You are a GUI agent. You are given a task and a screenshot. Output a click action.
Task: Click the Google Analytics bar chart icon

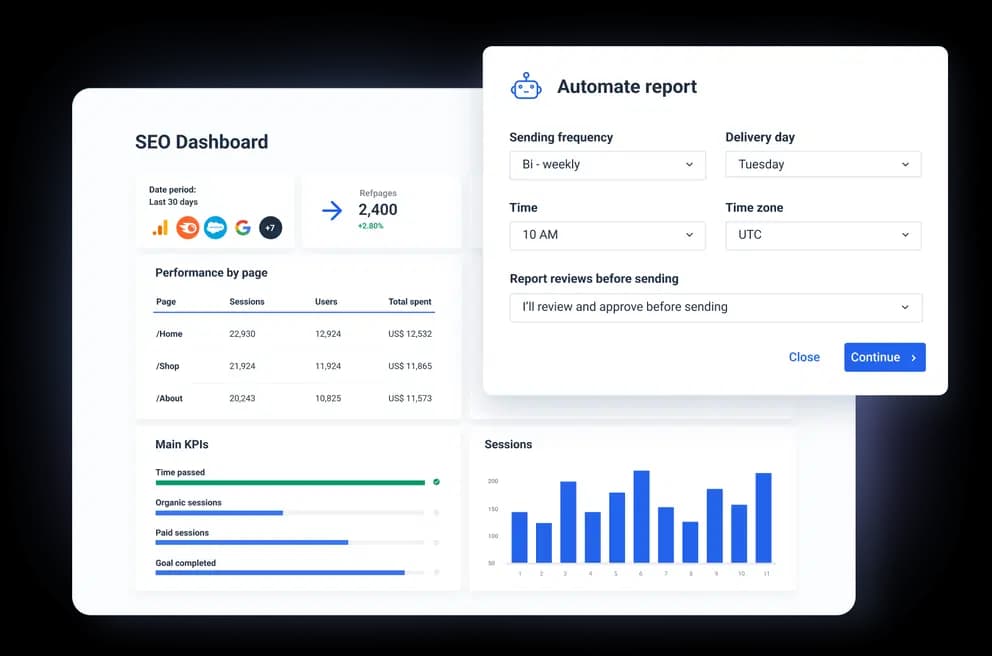(x=160, y=228)
